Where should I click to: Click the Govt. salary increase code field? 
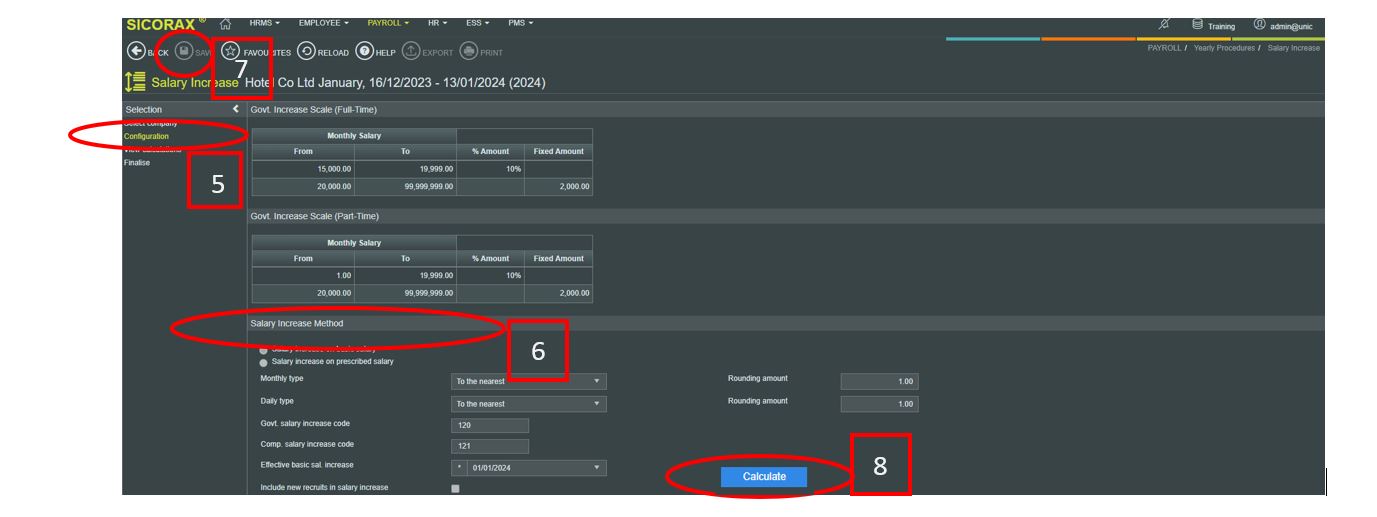point(490,426)
